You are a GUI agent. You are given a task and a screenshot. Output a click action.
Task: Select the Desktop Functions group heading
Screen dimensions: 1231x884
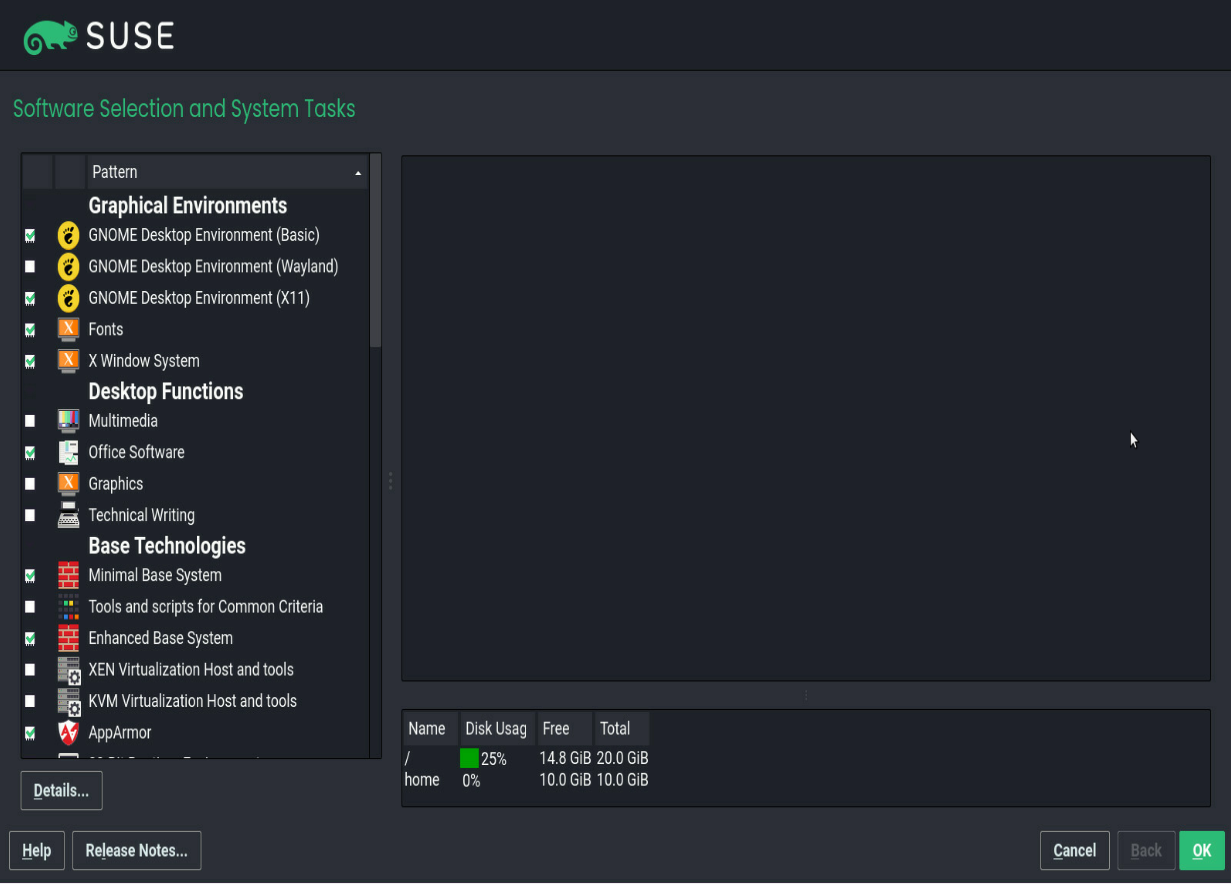pyautogui.click(x=166, y=392)
